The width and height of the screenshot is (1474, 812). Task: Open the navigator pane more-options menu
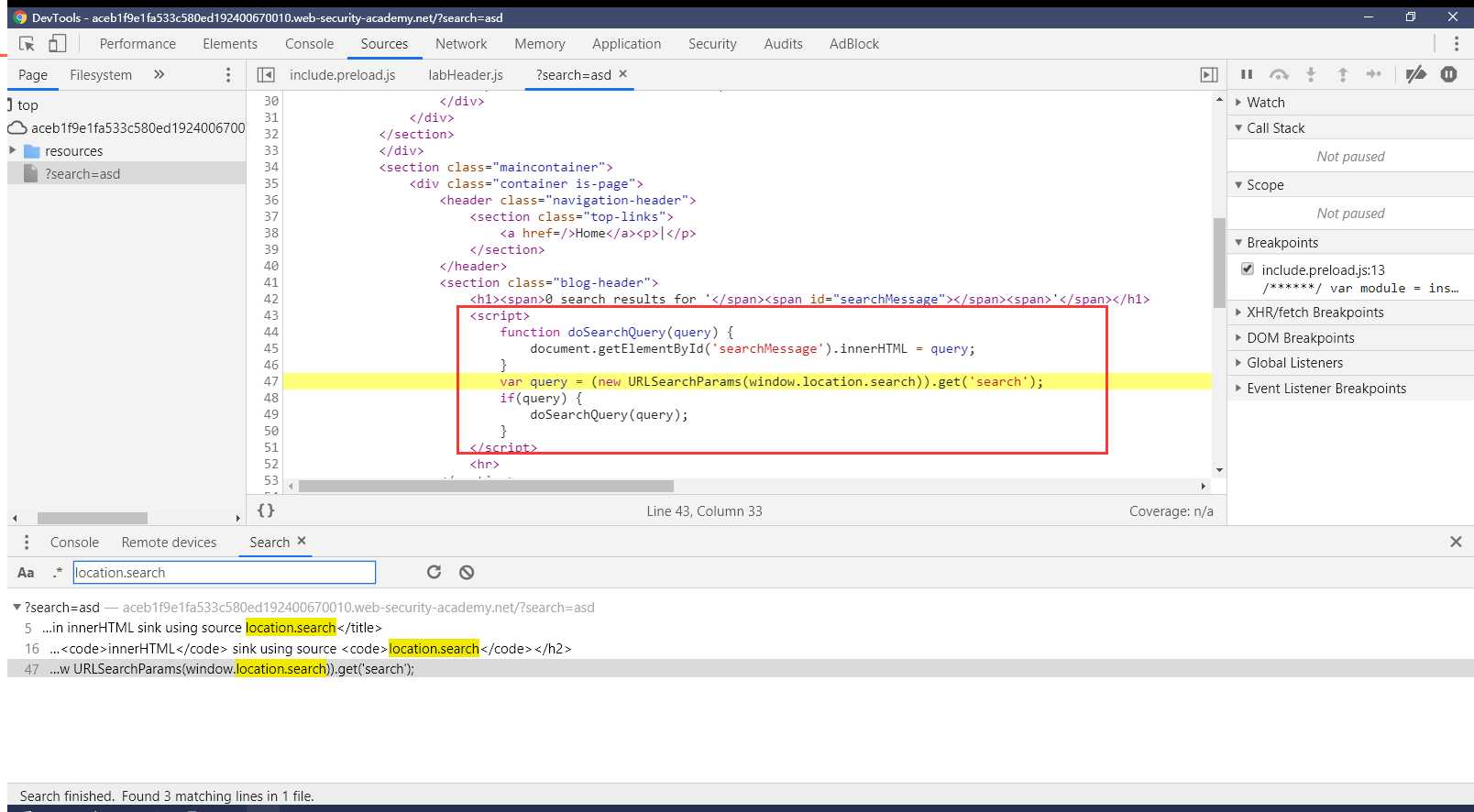click(228, 75)
